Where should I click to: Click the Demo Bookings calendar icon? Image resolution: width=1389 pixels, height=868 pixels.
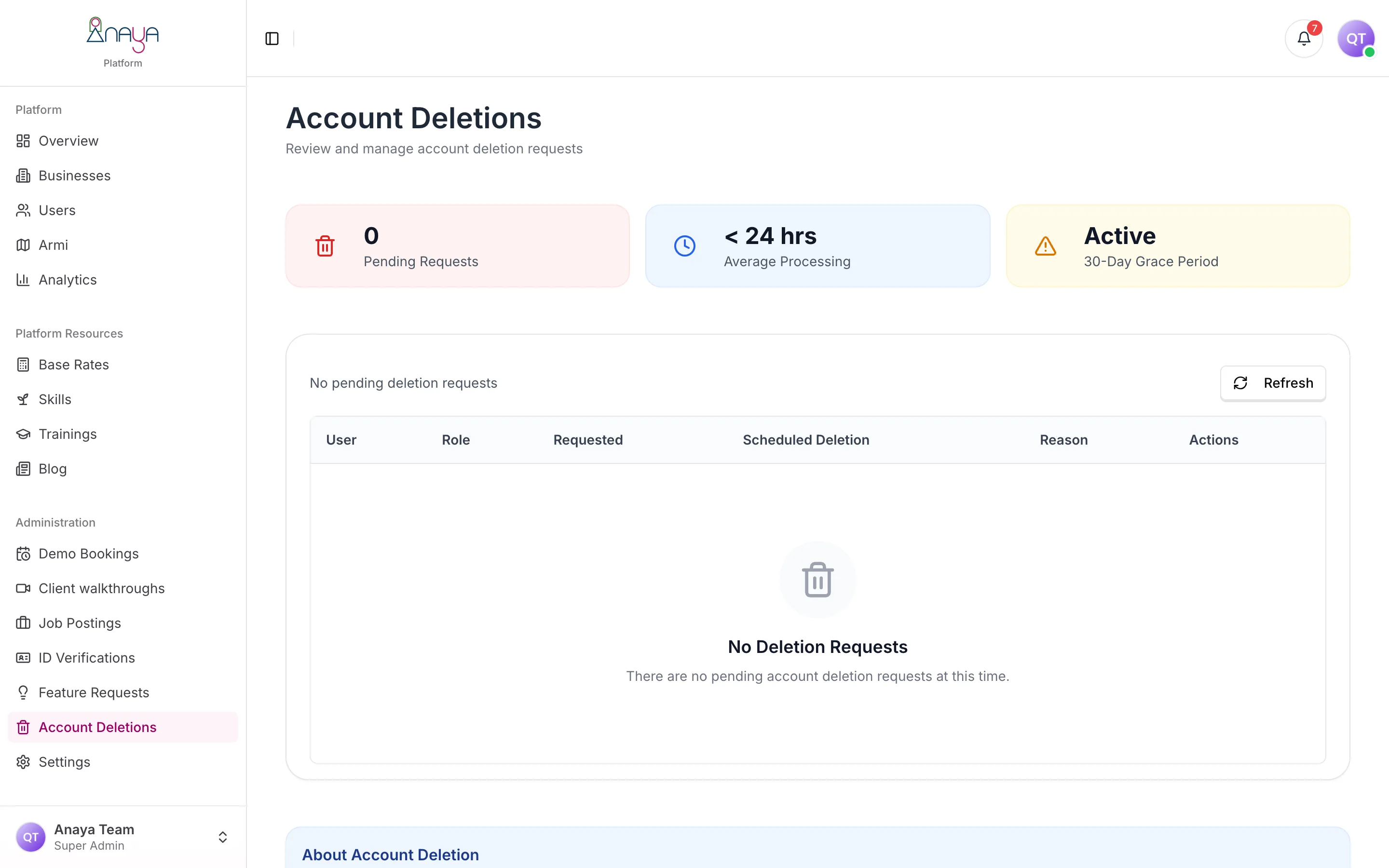[23, 554]
